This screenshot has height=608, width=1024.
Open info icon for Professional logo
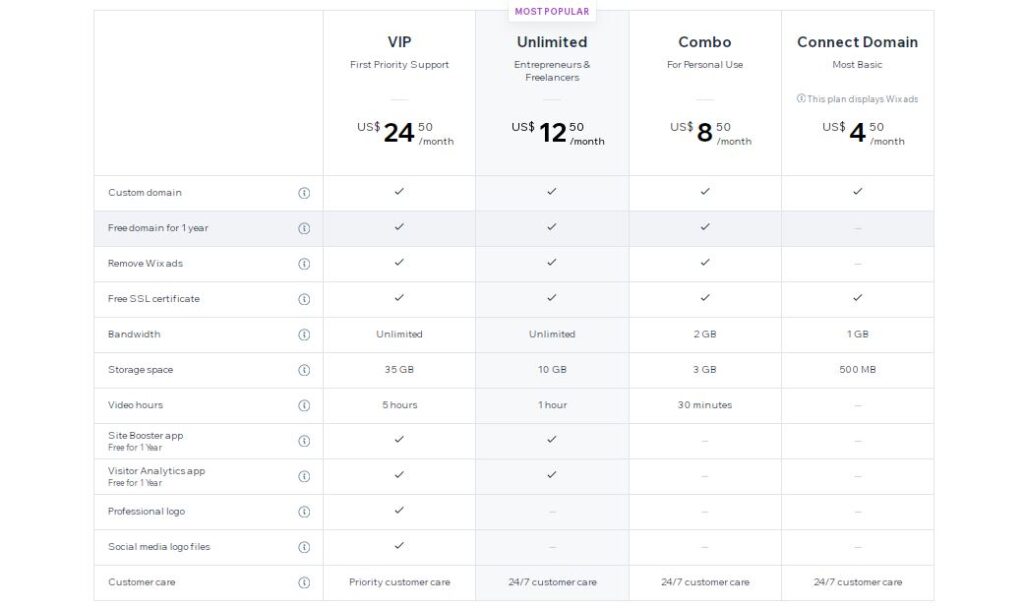(304, 511)
